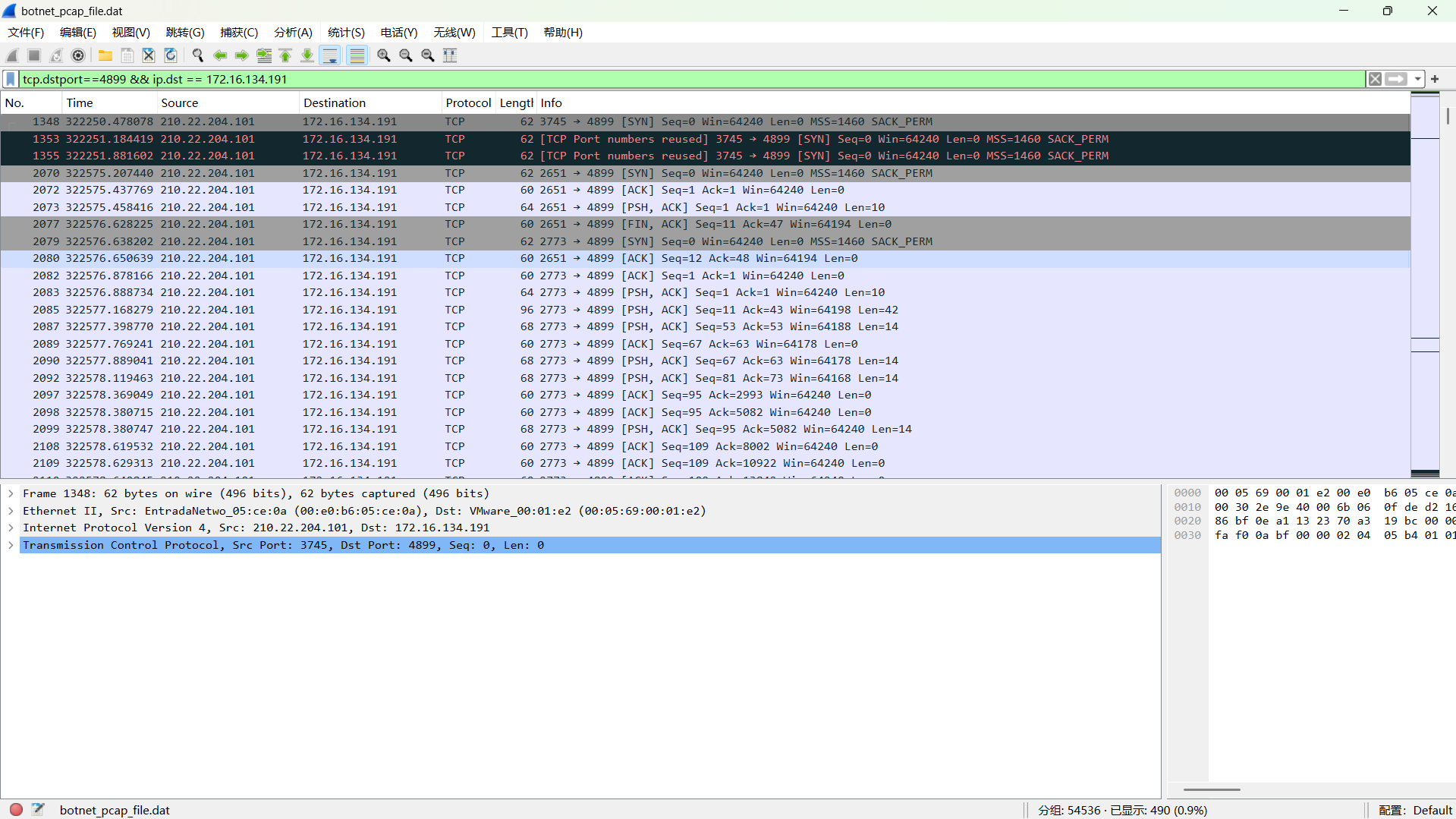
Task: Sort packets by the Protocol column
Action: pyautogui.click(x=468, y=103)
